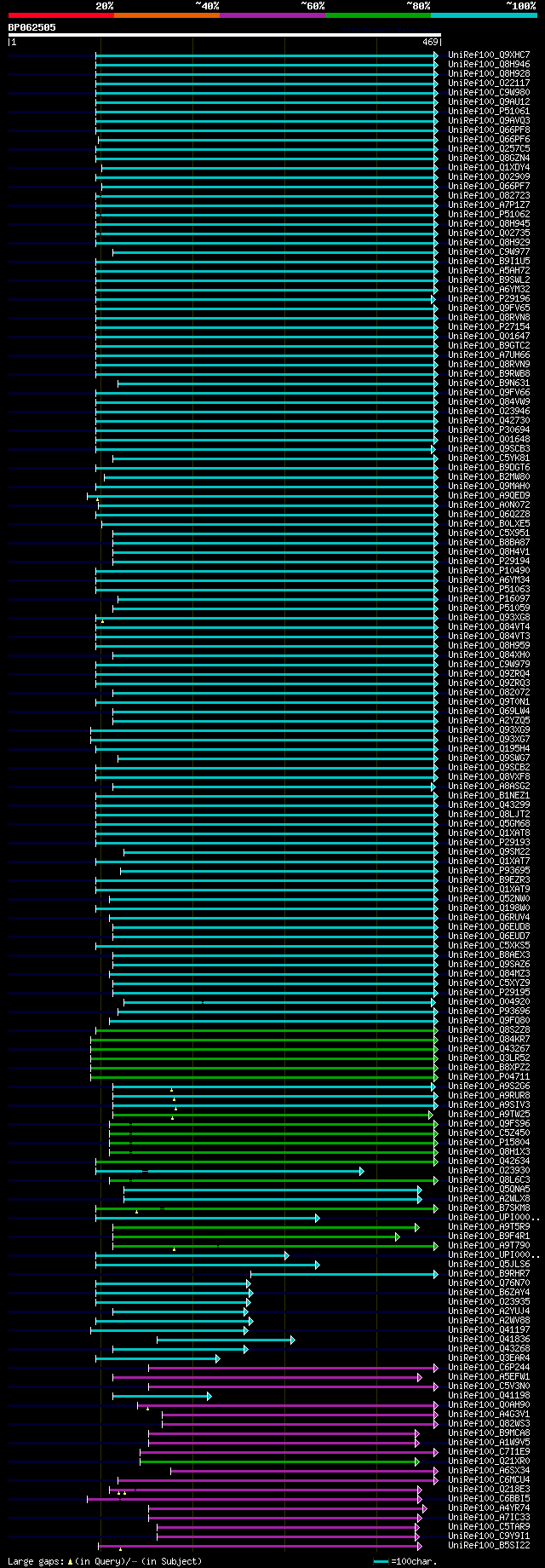Screen dimensions: 545x1568
Task: Click the =100char. scale legend
Action: click(405, 1561)
